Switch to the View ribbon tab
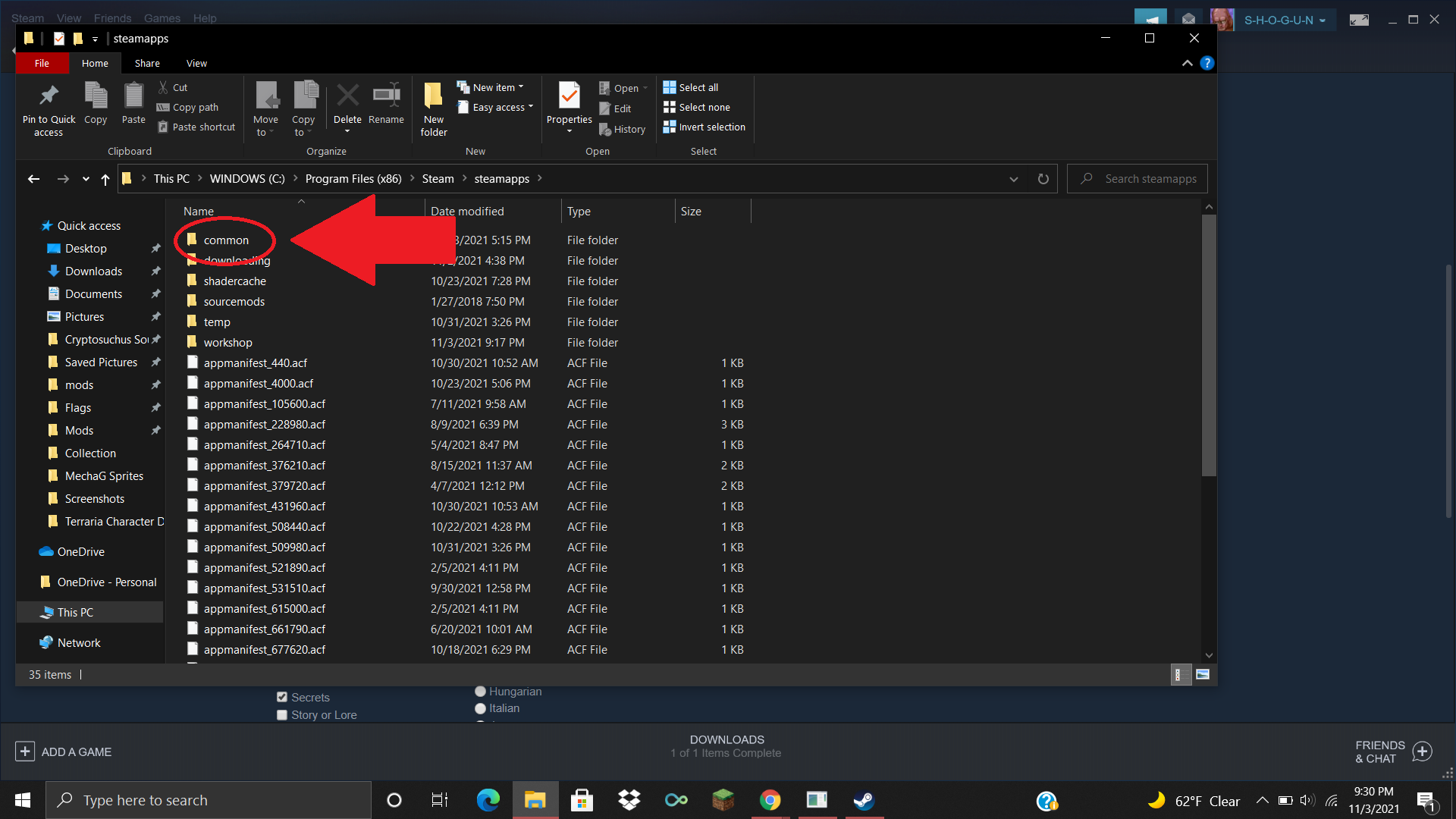1456x819 pixels. (196, 64)
